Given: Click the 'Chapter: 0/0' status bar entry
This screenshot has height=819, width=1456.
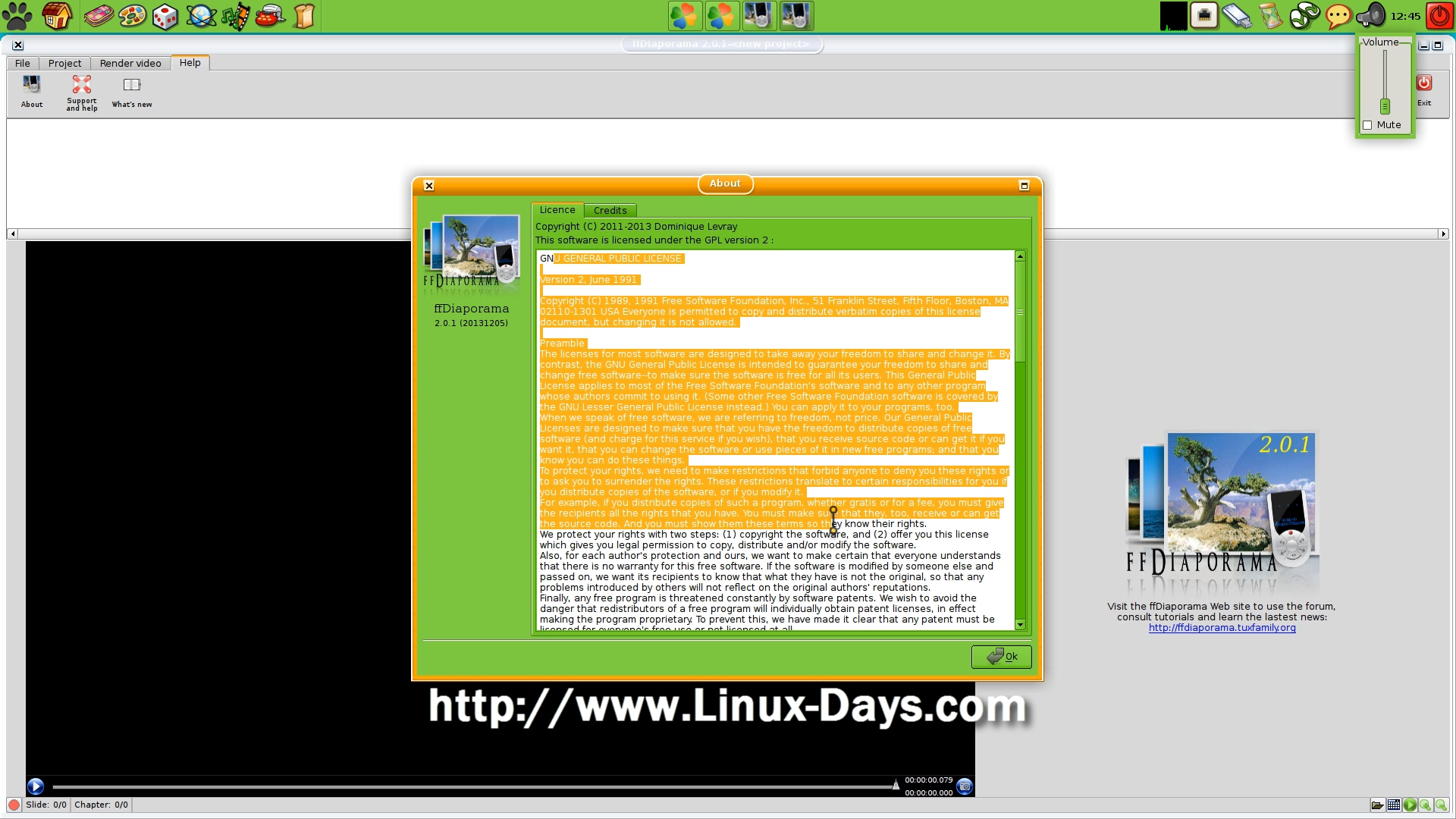Looking at the screenshot, I should click(101, 805).
